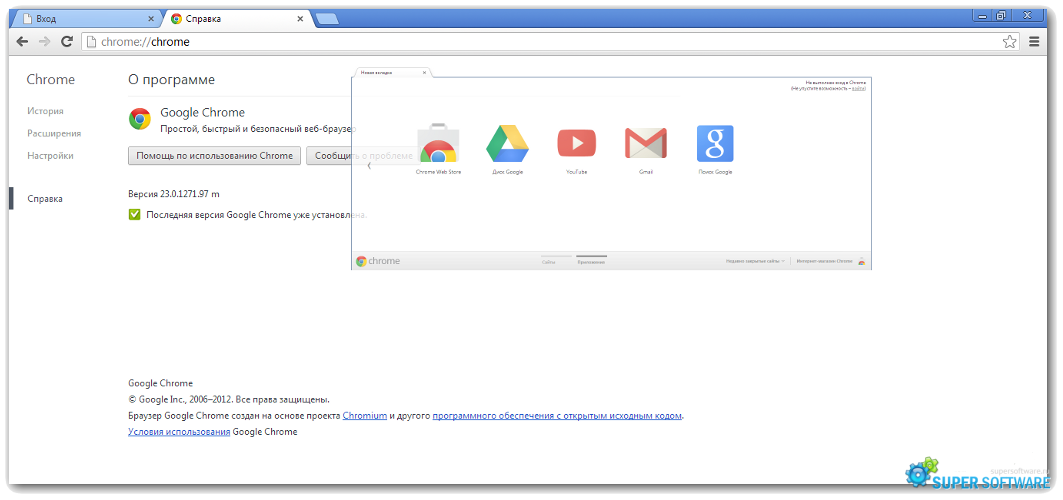The height and width of the screenshot is (500, 1063).
Task: Close the Вход tab
Action: 151,19
